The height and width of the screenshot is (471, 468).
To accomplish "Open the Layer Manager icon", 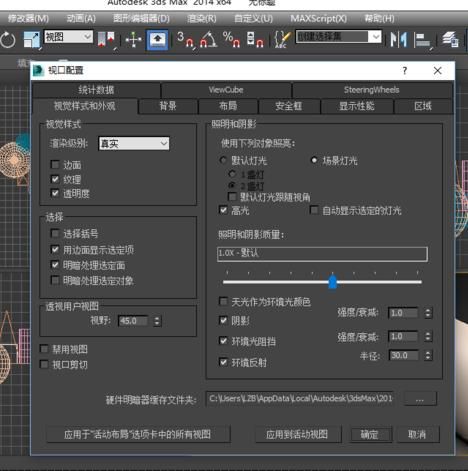I will point(451,40).
